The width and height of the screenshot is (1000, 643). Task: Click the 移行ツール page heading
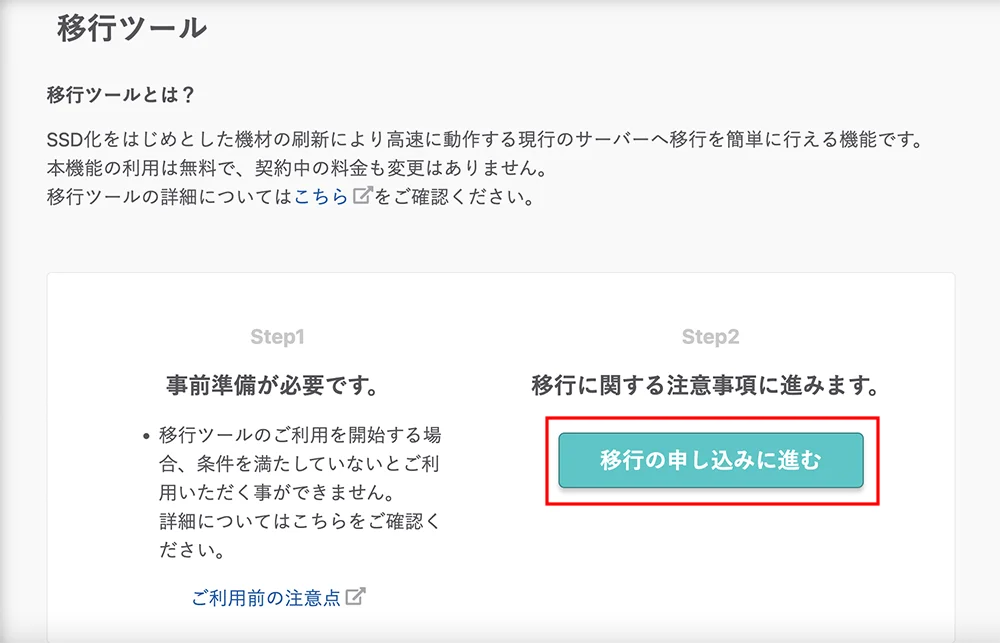[131, 29]
